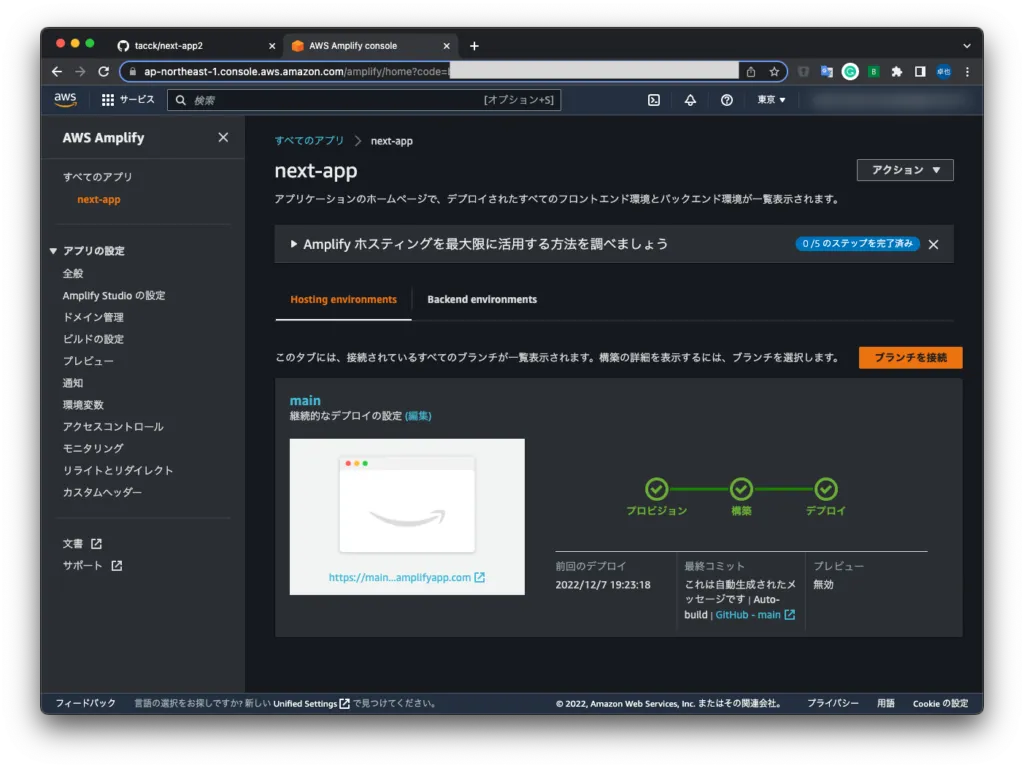Close the AWS Amplify sidebar panel
The image size is (1024, 768).
click(x=223, y=138)
